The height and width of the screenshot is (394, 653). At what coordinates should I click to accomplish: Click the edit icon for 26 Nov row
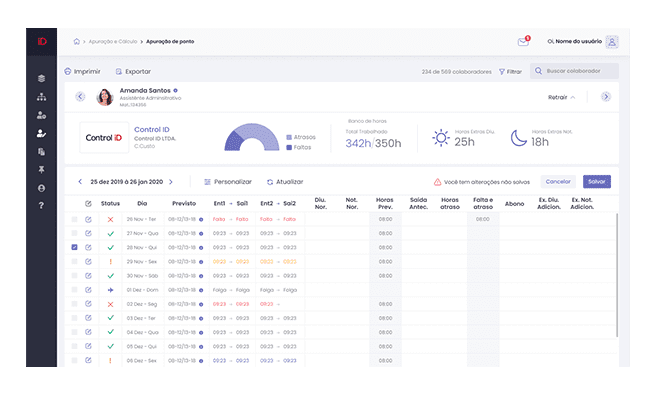tap(88, 219)
